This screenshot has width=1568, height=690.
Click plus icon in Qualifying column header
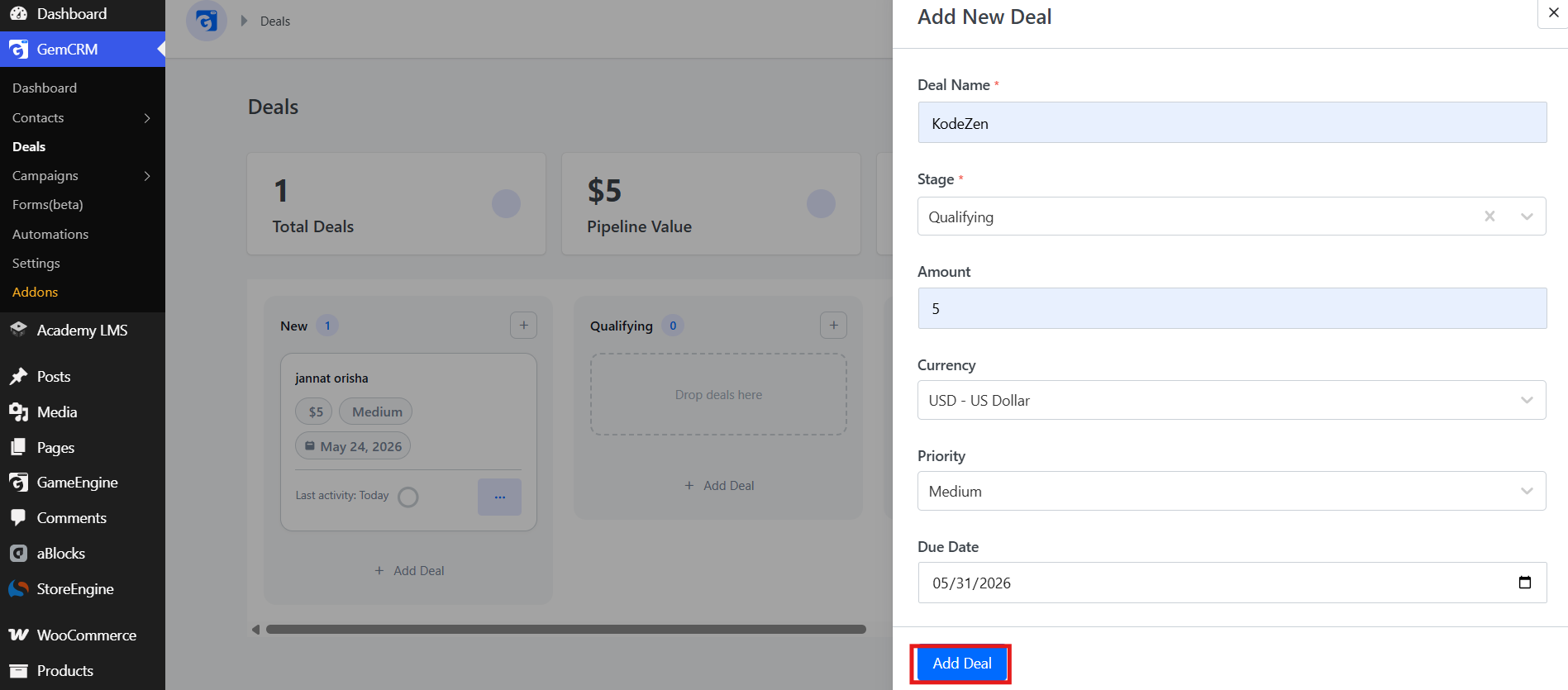click(833, 326)
